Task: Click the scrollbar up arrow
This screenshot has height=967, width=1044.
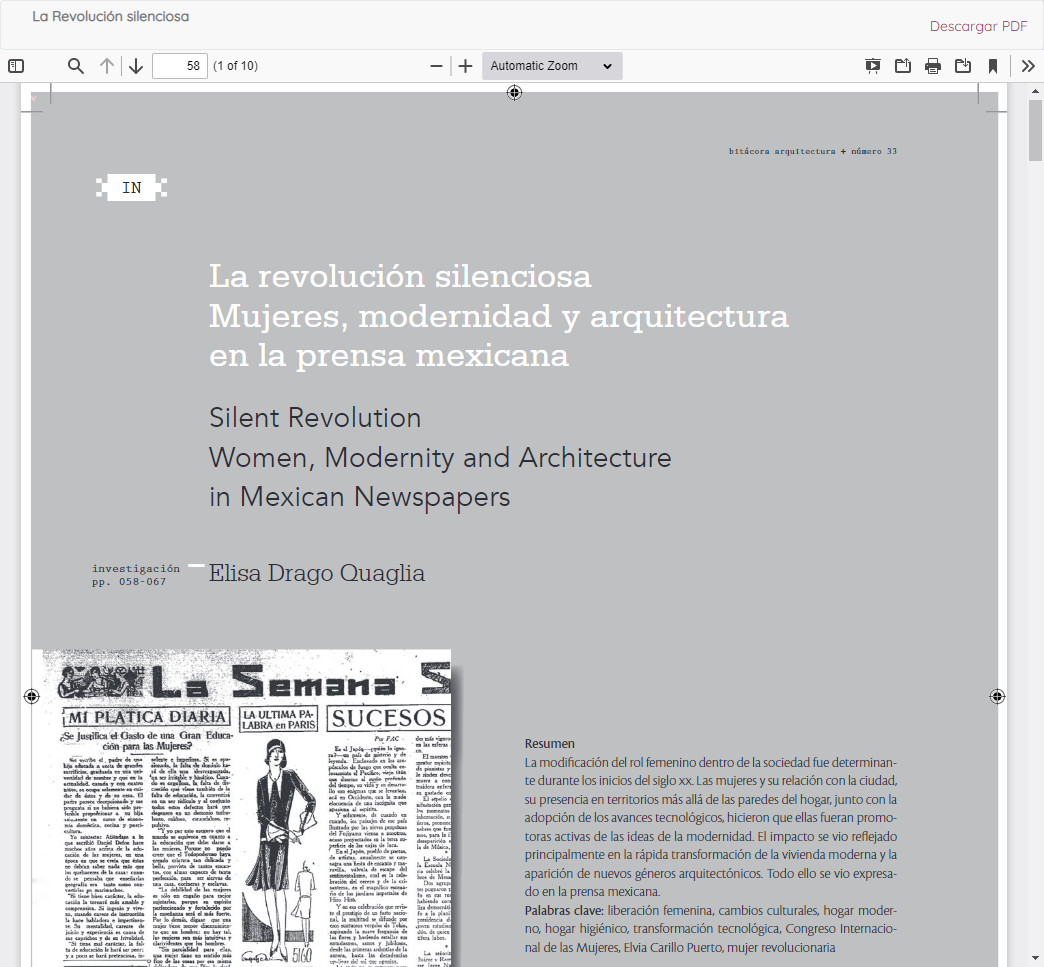Action: tap(1035, 91)
